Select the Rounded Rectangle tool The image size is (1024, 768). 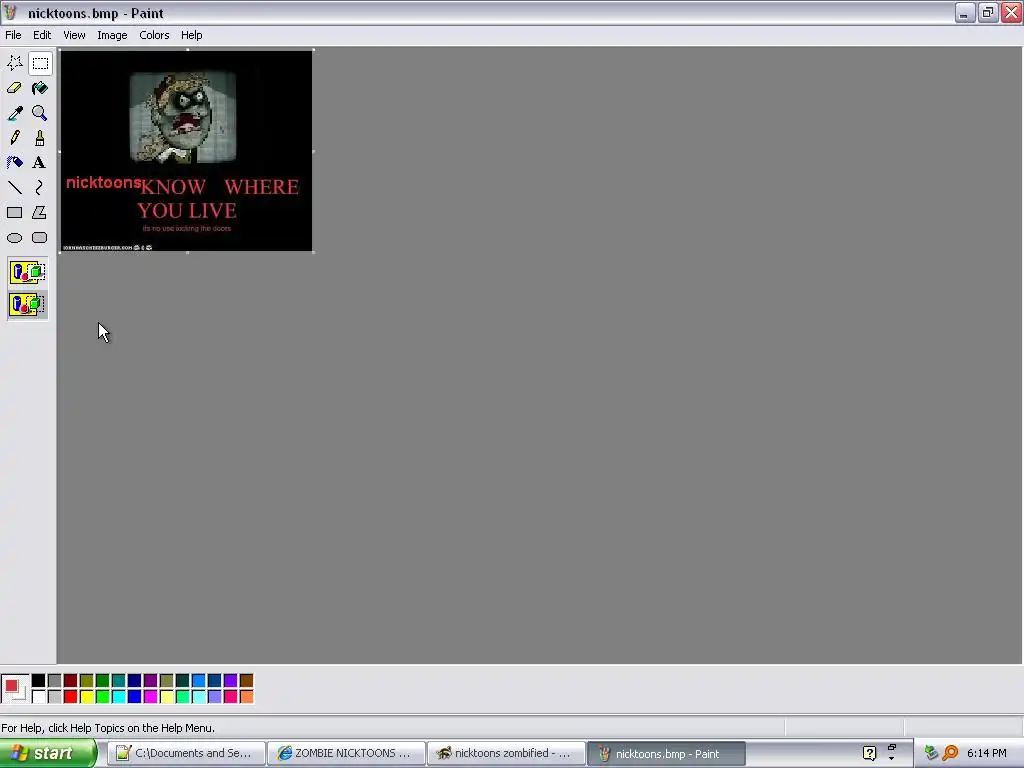40,238
